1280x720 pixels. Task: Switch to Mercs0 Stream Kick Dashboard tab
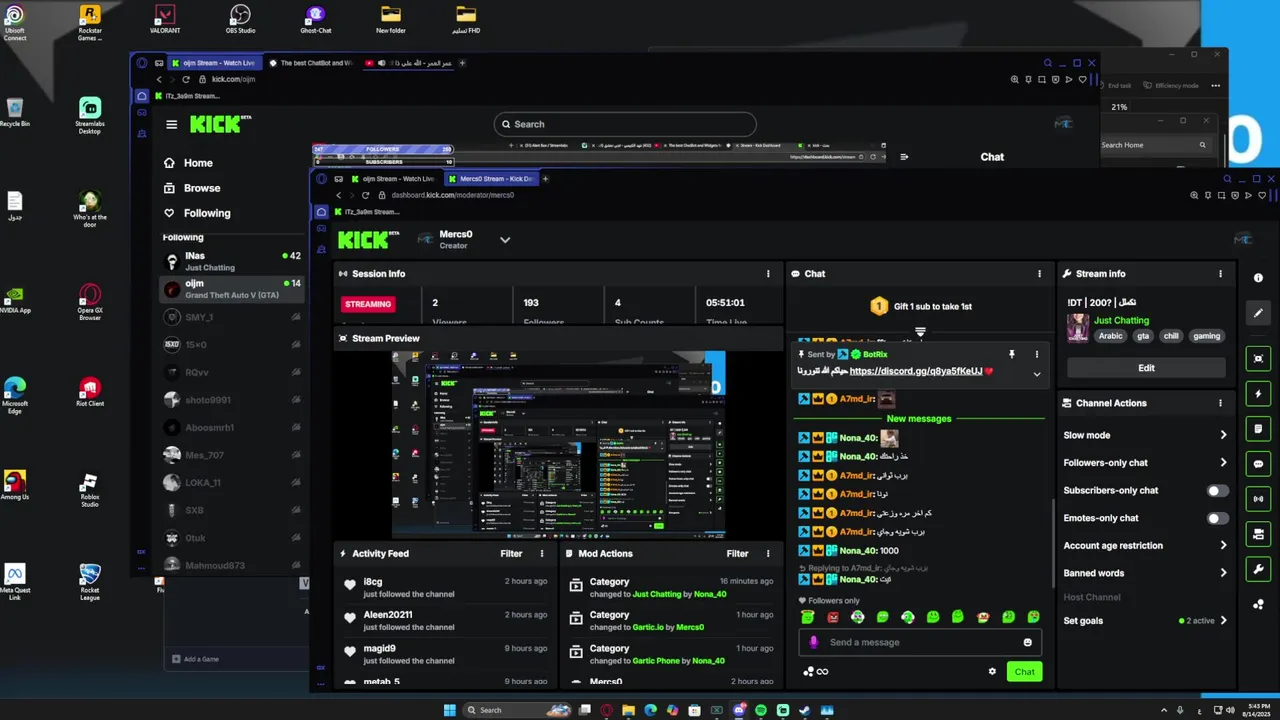[492, 179]
